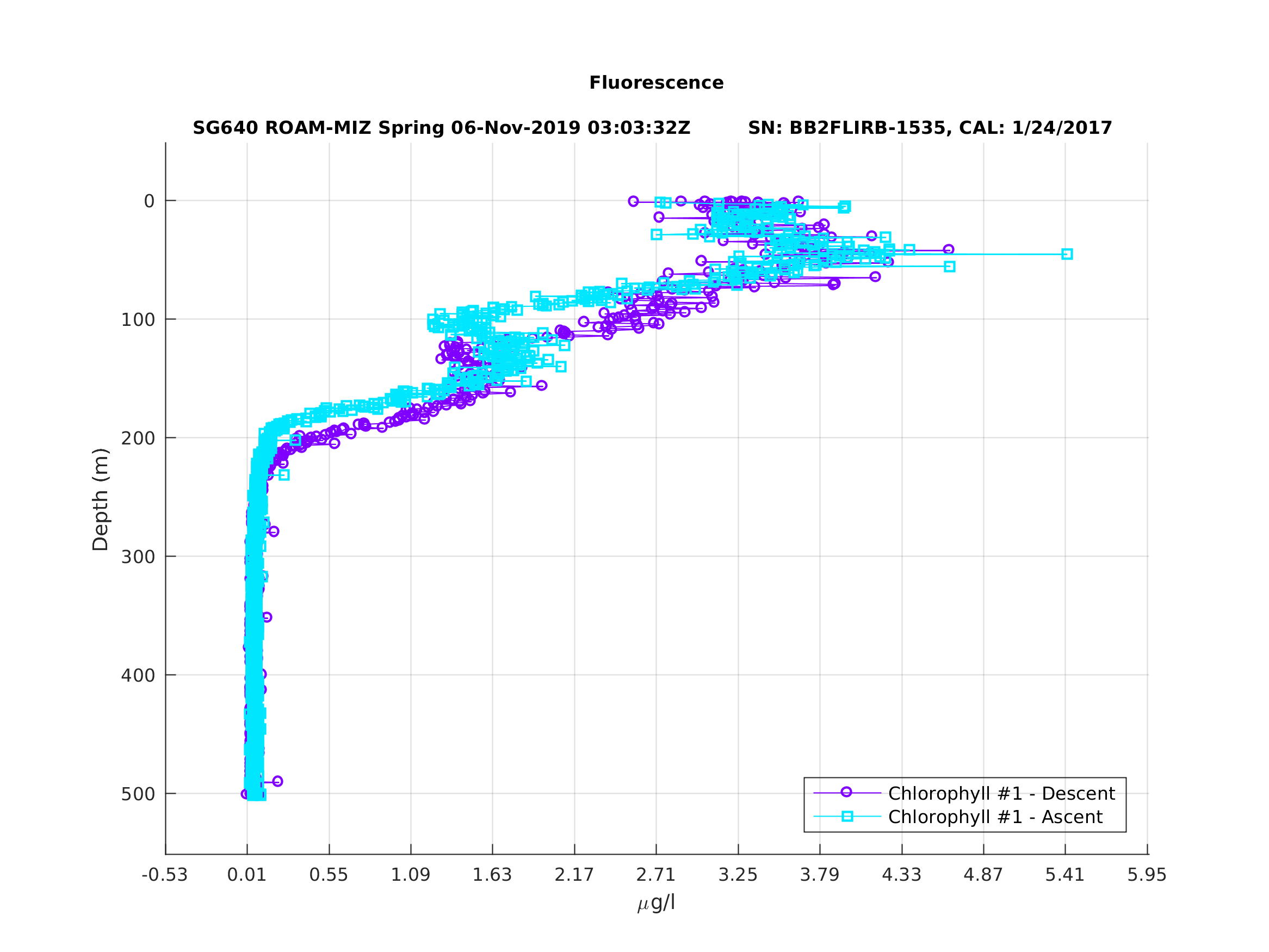Click the x-axis tick label 5.41
1269x952 pixels.
(x=1065, y=875)
